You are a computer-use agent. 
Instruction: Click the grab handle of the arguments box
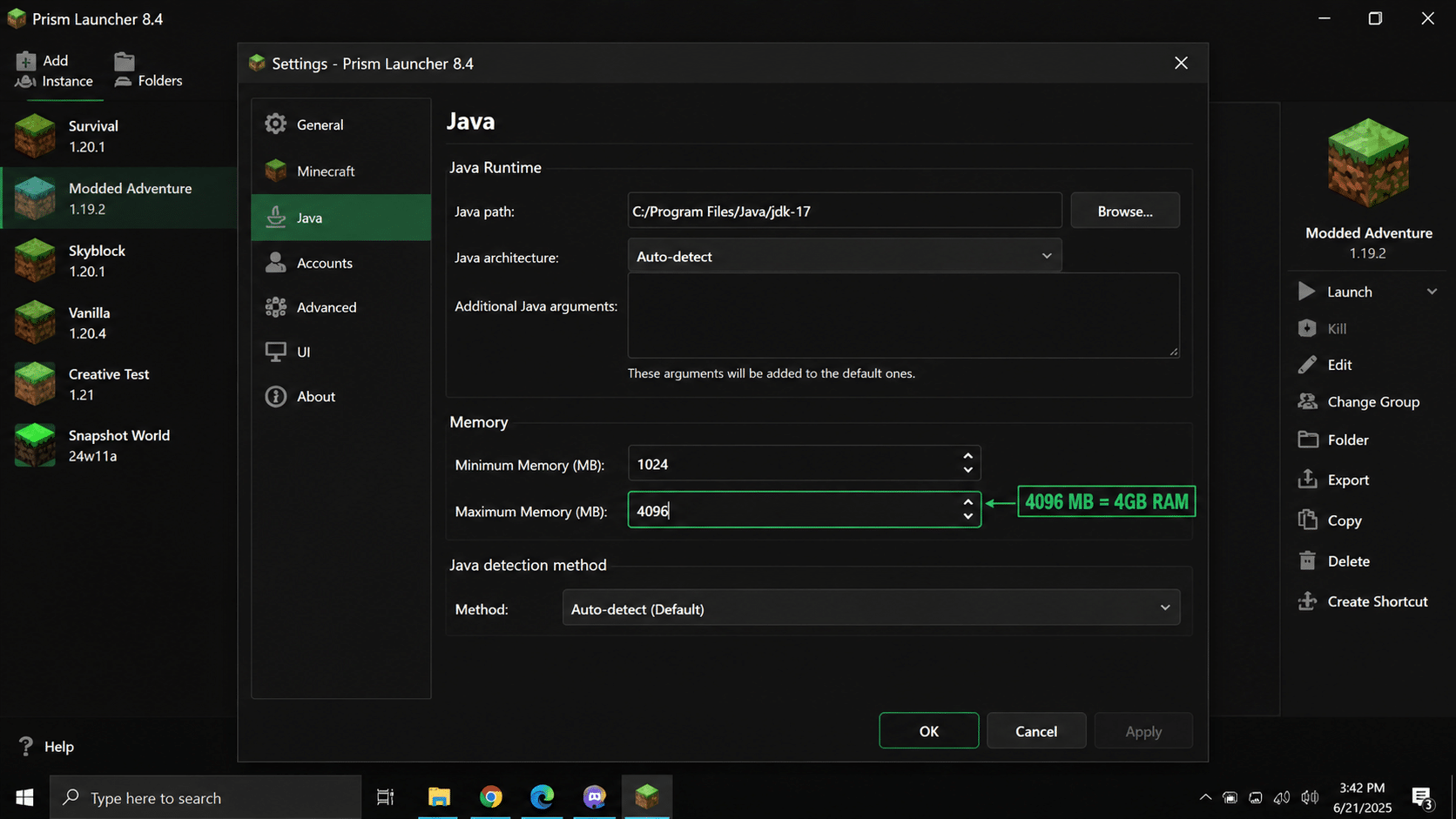pyautogui.click(x=1173, y=352)
